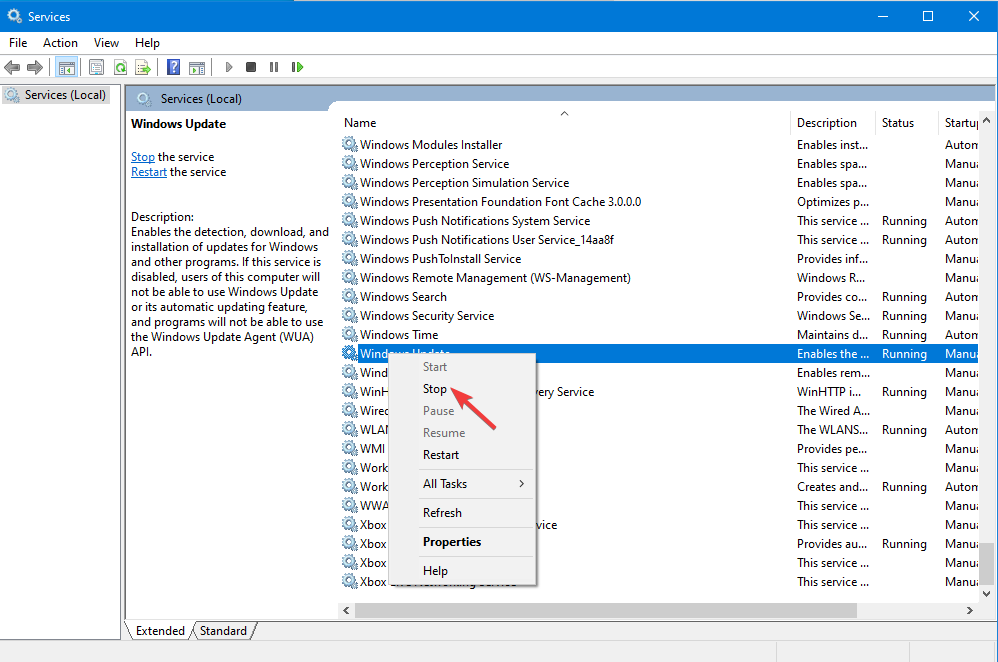
Task: Click 'WinHTTP i...' description cell
Action: point(829,391)
